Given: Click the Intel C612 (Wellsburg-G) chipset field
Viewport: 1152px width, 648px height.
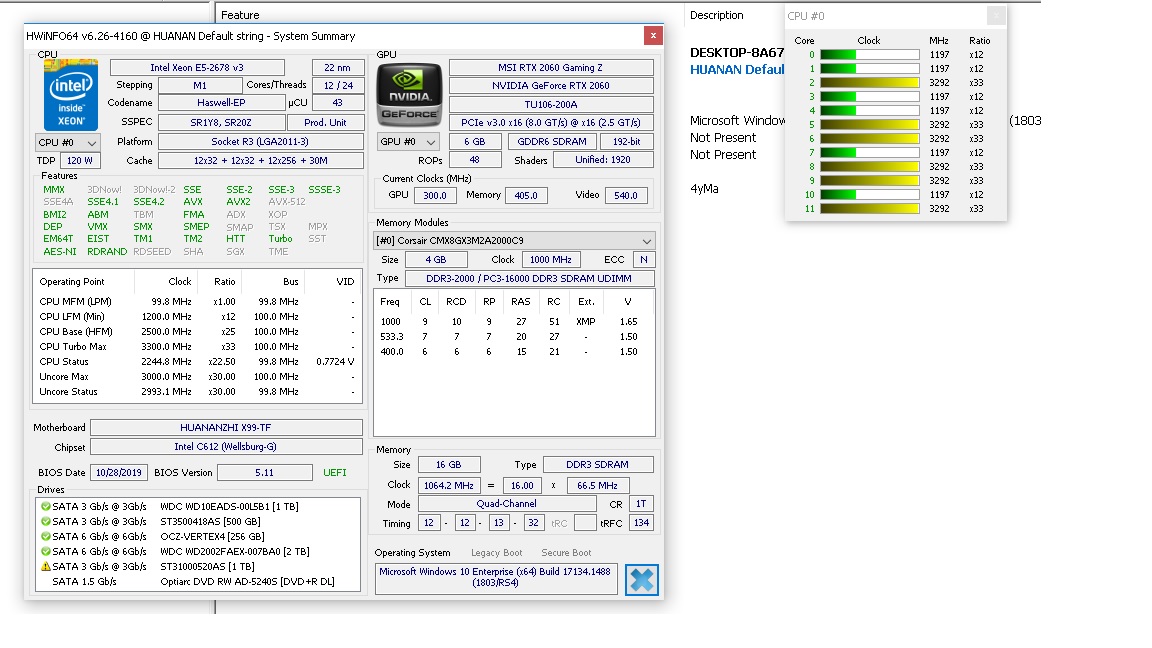Looking at the screenshot, I should pyautogui.click(x=226, y=447).
